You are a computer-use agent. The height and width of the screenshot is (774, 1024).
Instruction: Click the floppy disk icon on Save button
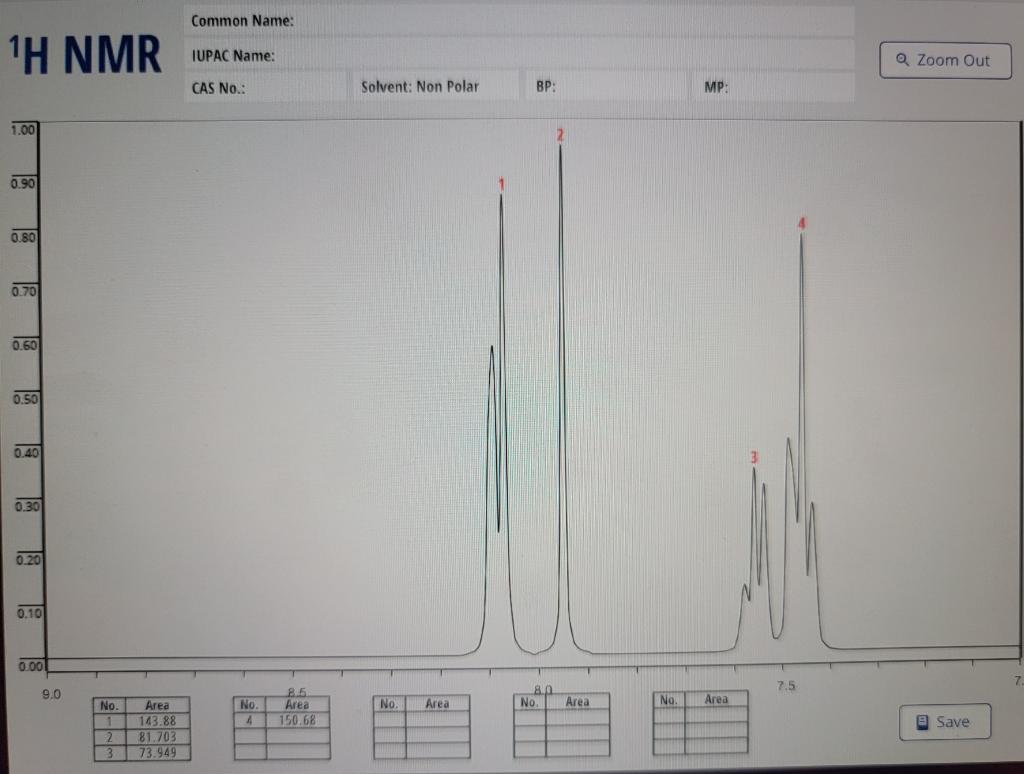(920, 721)
